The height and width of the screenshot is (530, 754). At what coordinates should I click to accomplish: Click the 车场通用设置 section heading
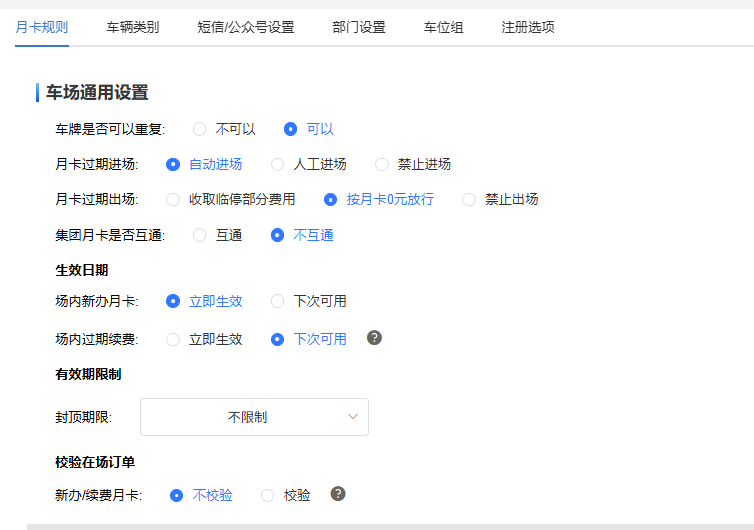click(97, 92)
